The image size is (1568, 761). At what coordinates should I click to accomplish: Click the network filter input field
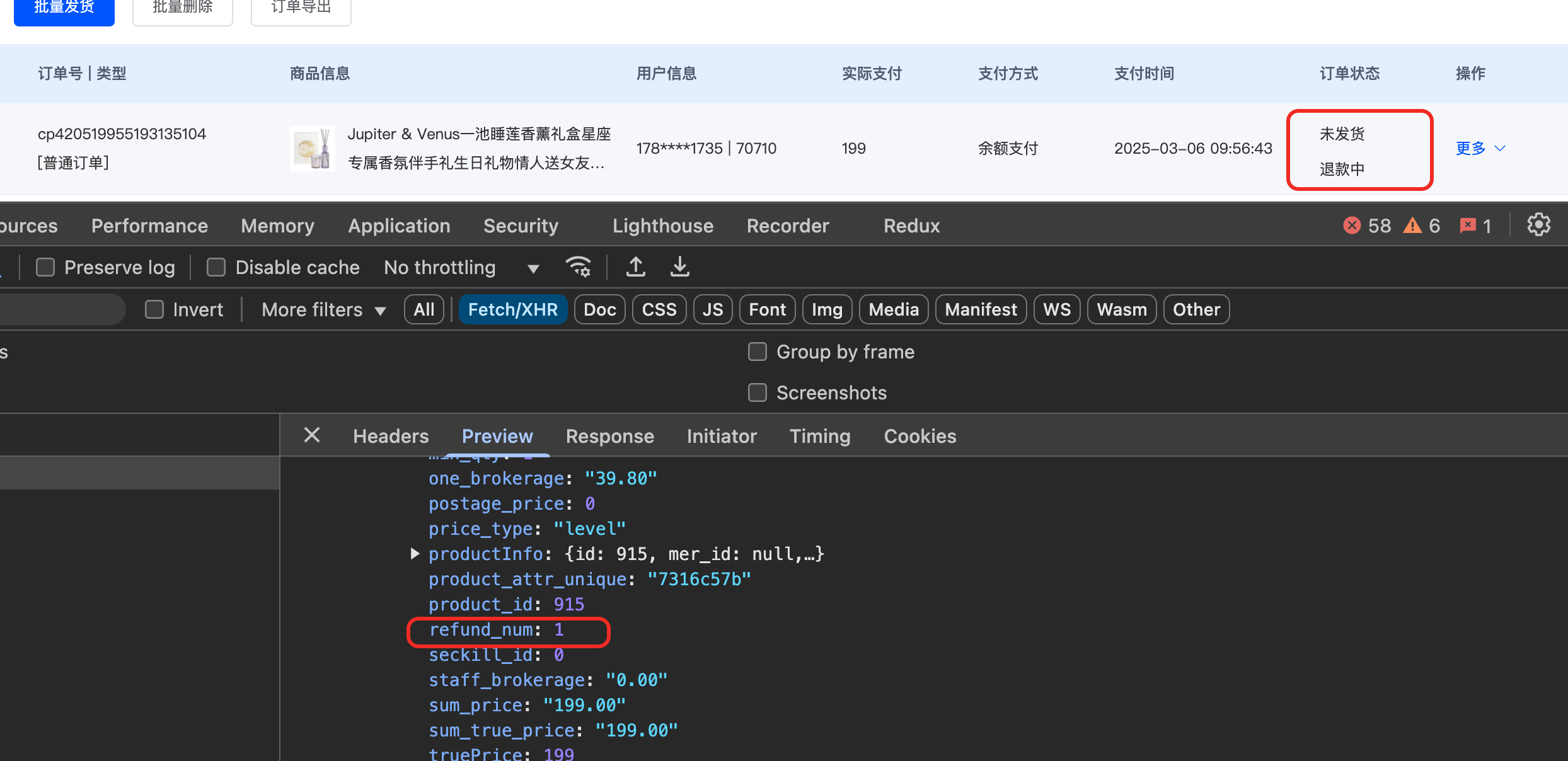tap(62, 309)
